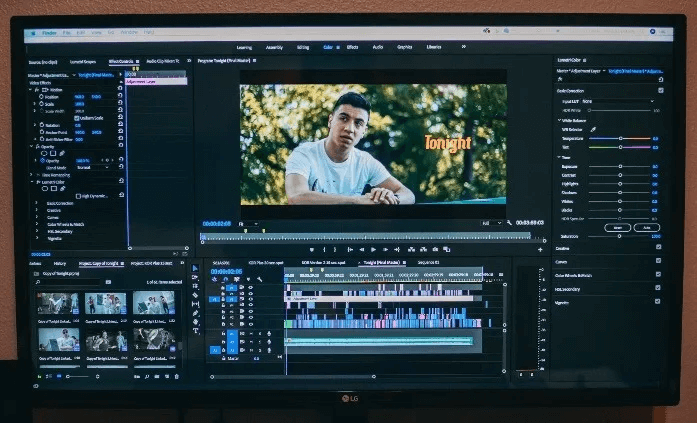Switch to the Editing workspace tab
The height and width of the screenshot is (423, 697).
point(303,47)
